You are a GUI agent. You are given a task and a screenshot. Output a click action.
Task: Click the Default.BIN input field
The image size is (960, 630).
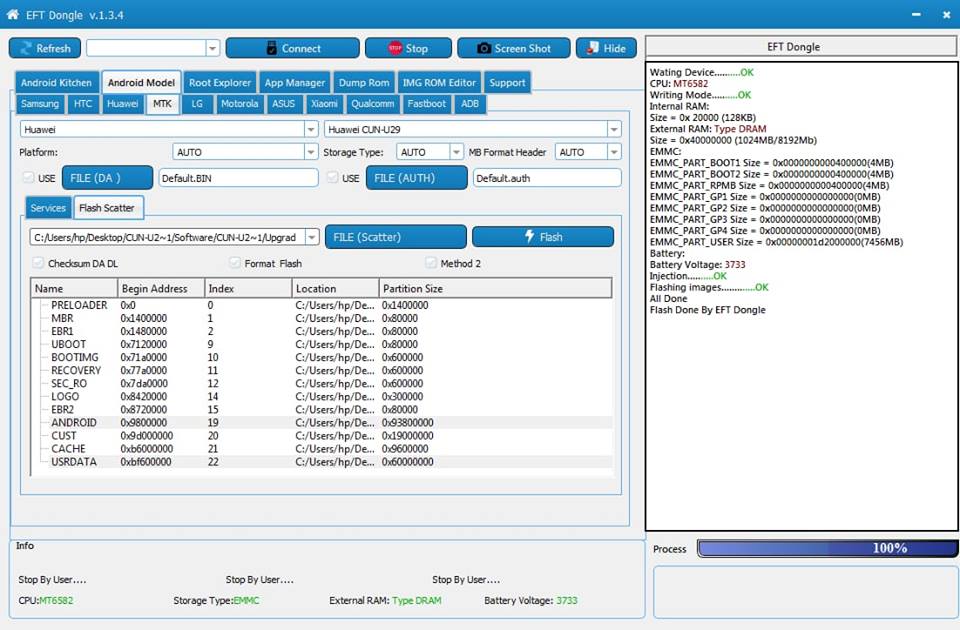[x=239, y=178]
